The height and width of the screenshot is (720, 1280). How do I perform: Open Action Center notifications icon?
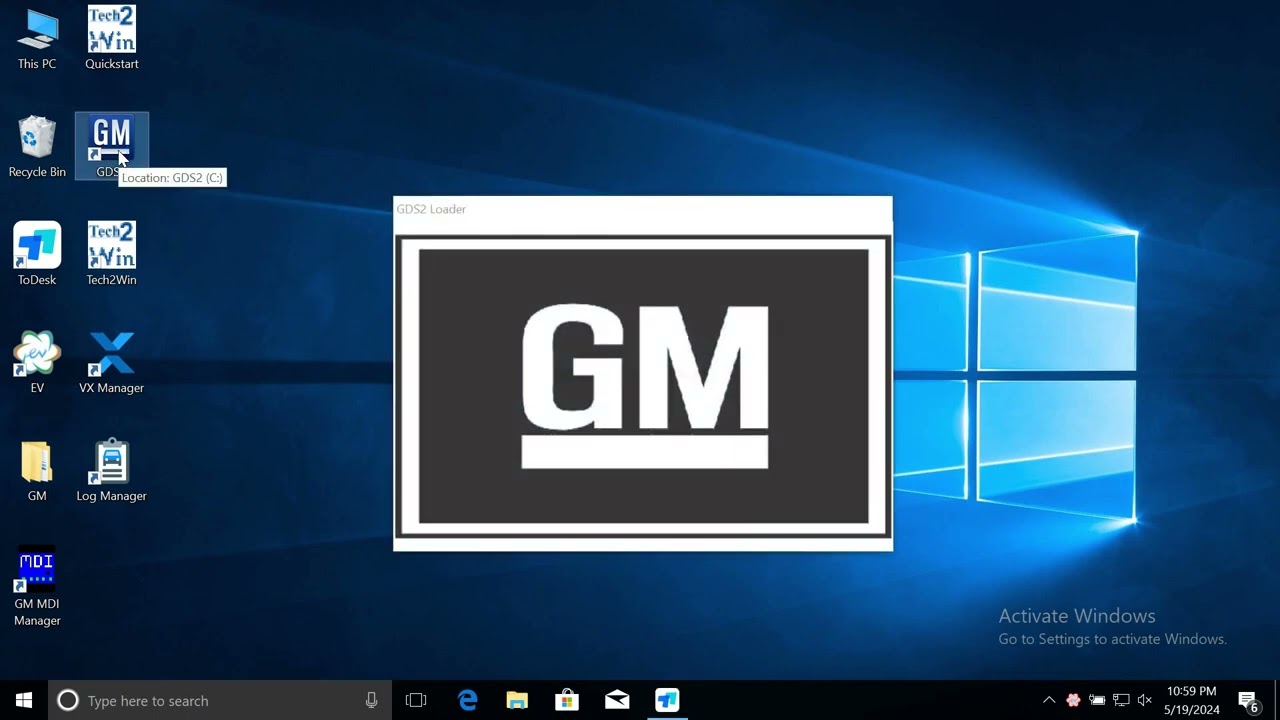tap(1249, 700)
